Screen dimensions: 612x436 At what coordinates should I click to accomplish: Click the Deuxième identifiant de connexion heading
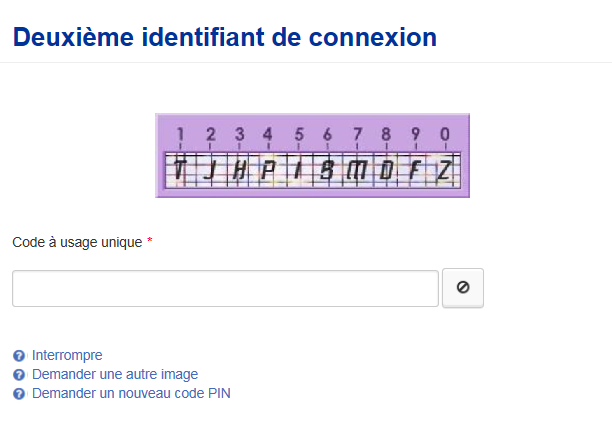225,37
